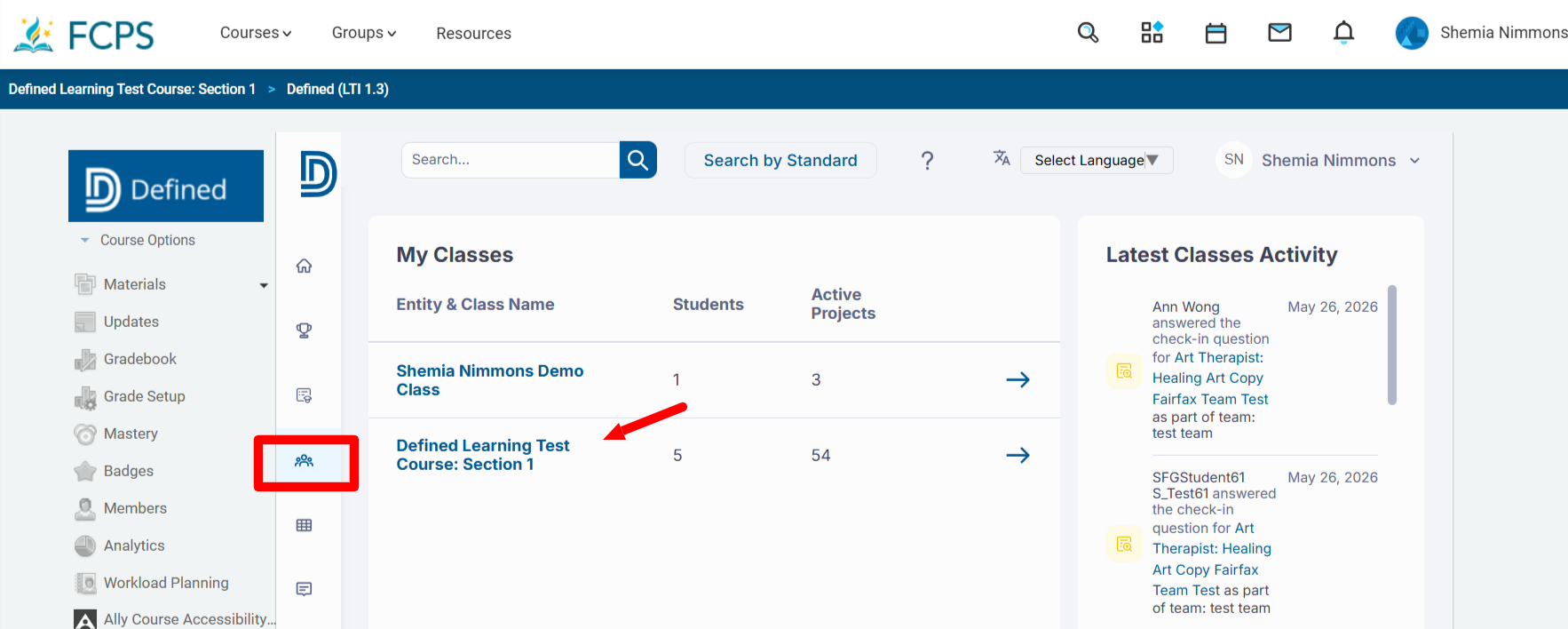Open Shemia Nimmons Demo Class link

(x=489, y=380)
